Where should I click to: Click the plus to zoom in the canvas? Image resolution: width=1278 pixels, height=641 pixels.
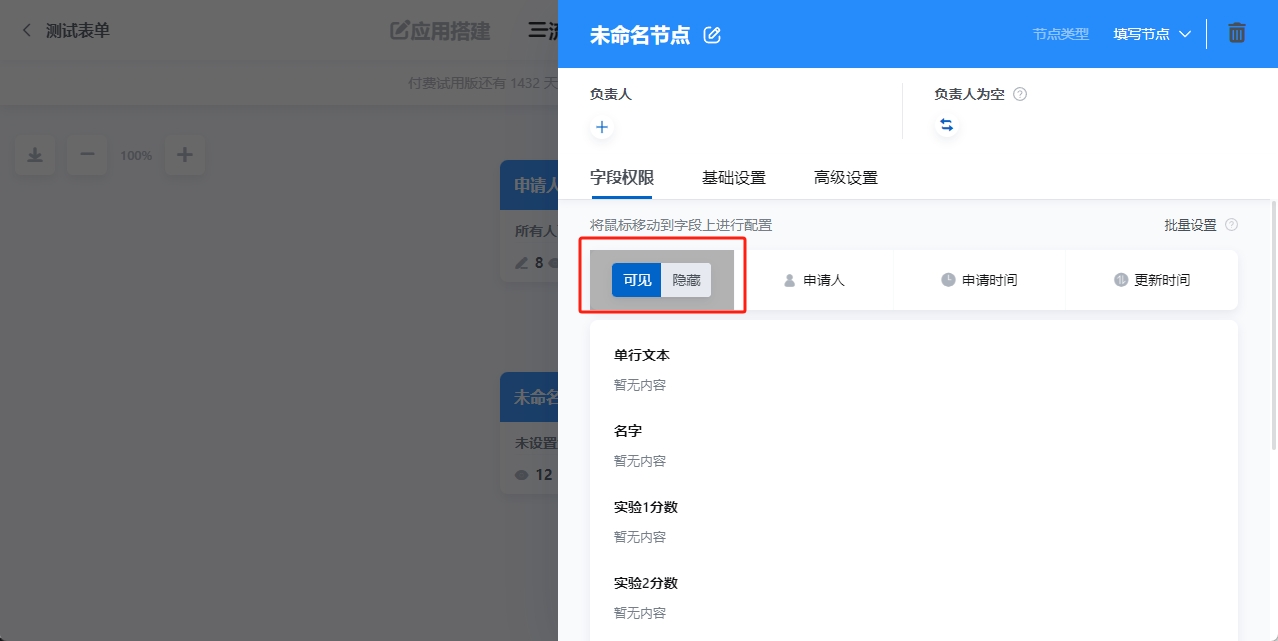point(184,155)
